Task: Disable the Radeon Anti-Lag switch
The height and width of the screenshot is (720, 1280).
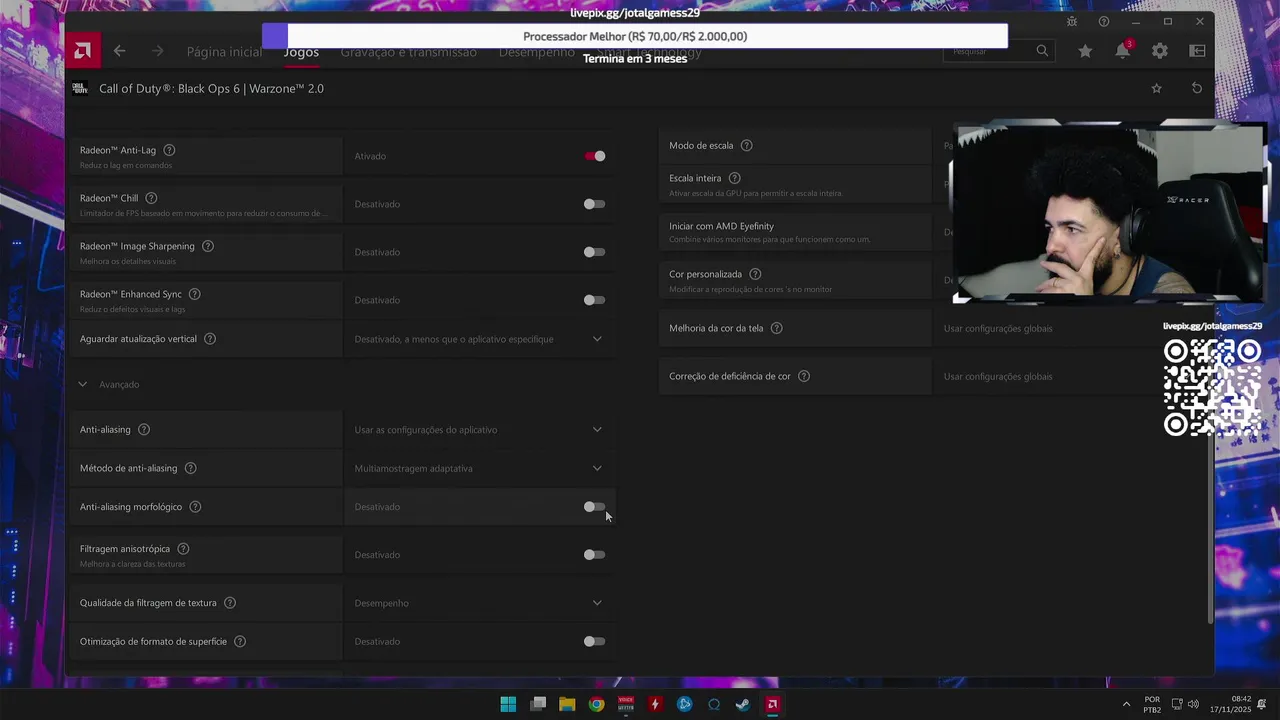Action: (x=595, y=156)
